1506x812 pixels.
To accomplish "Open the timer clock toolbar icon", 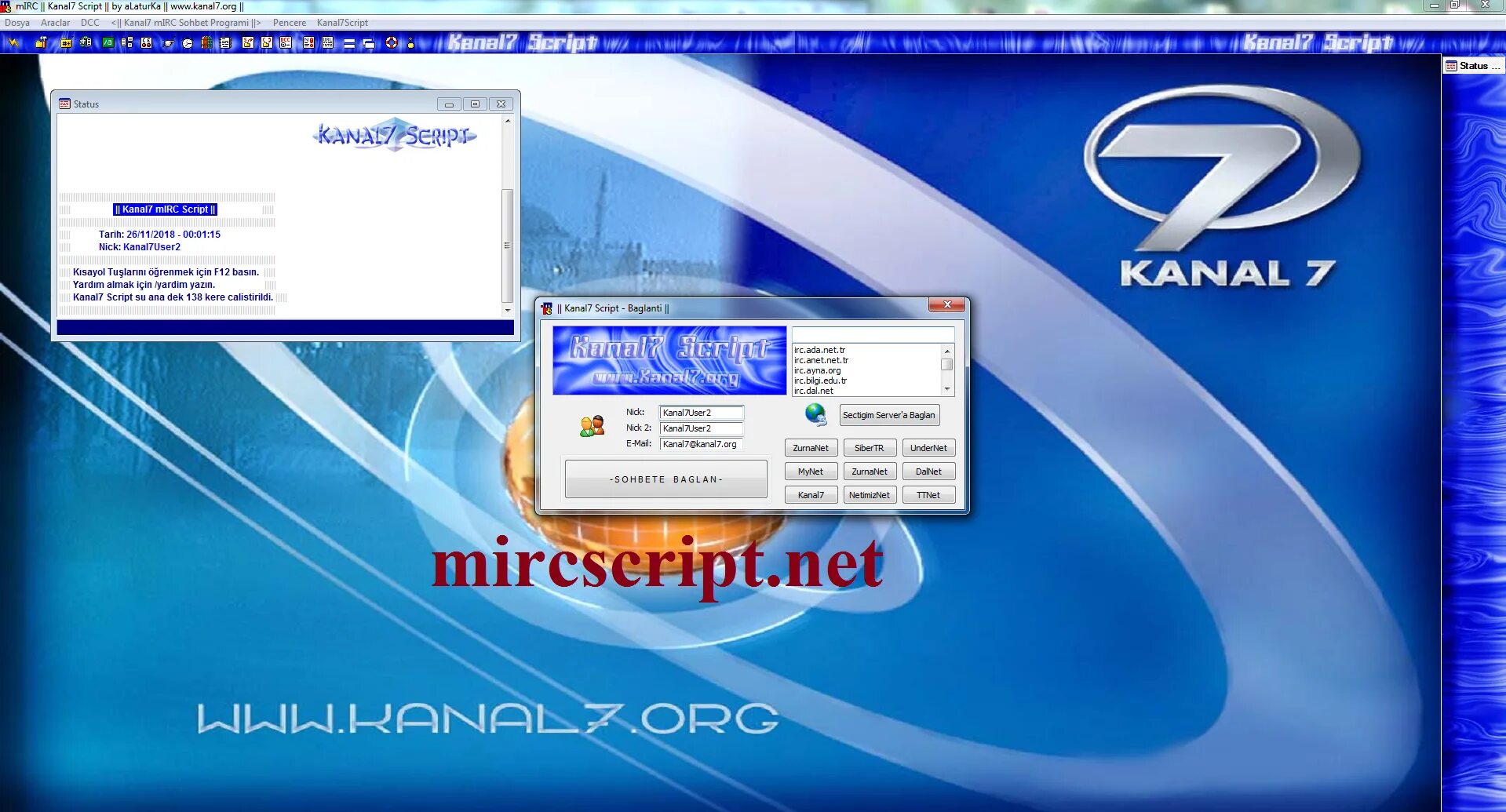I will pos(188,42).
